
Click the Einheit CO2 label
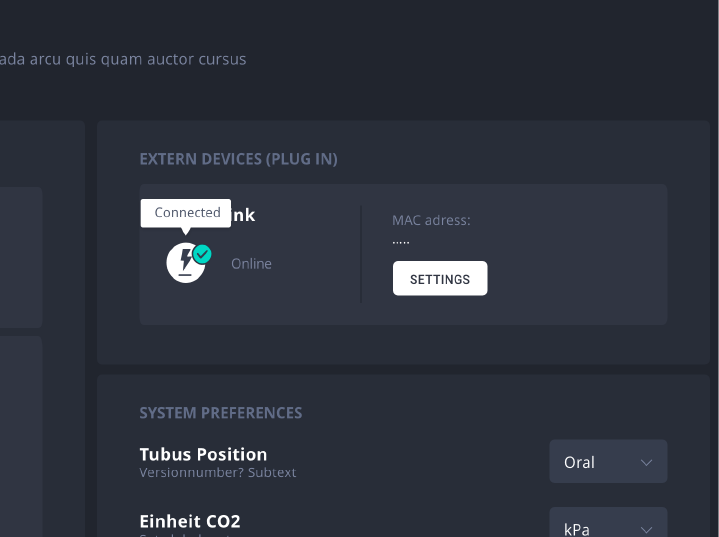[190, 521]
